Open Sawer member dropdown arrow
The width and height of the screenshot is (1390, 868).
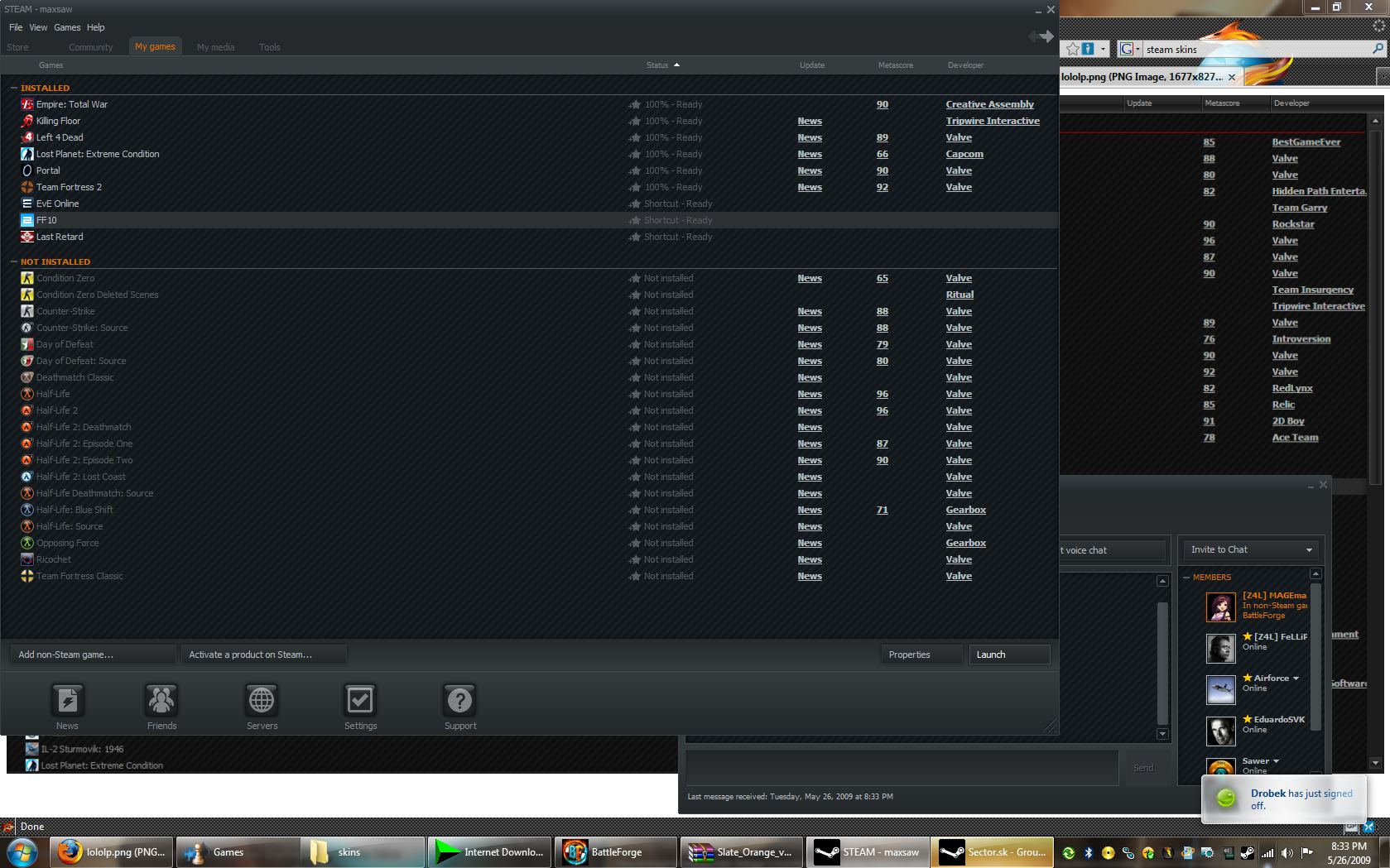pos(1276,761)
